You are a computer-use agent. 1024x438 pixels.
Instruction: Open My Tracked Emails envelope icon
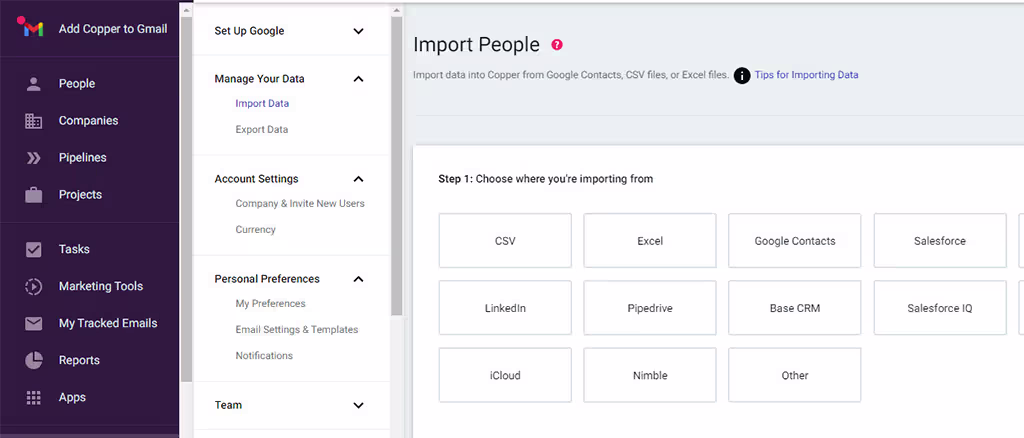(34, 324)
